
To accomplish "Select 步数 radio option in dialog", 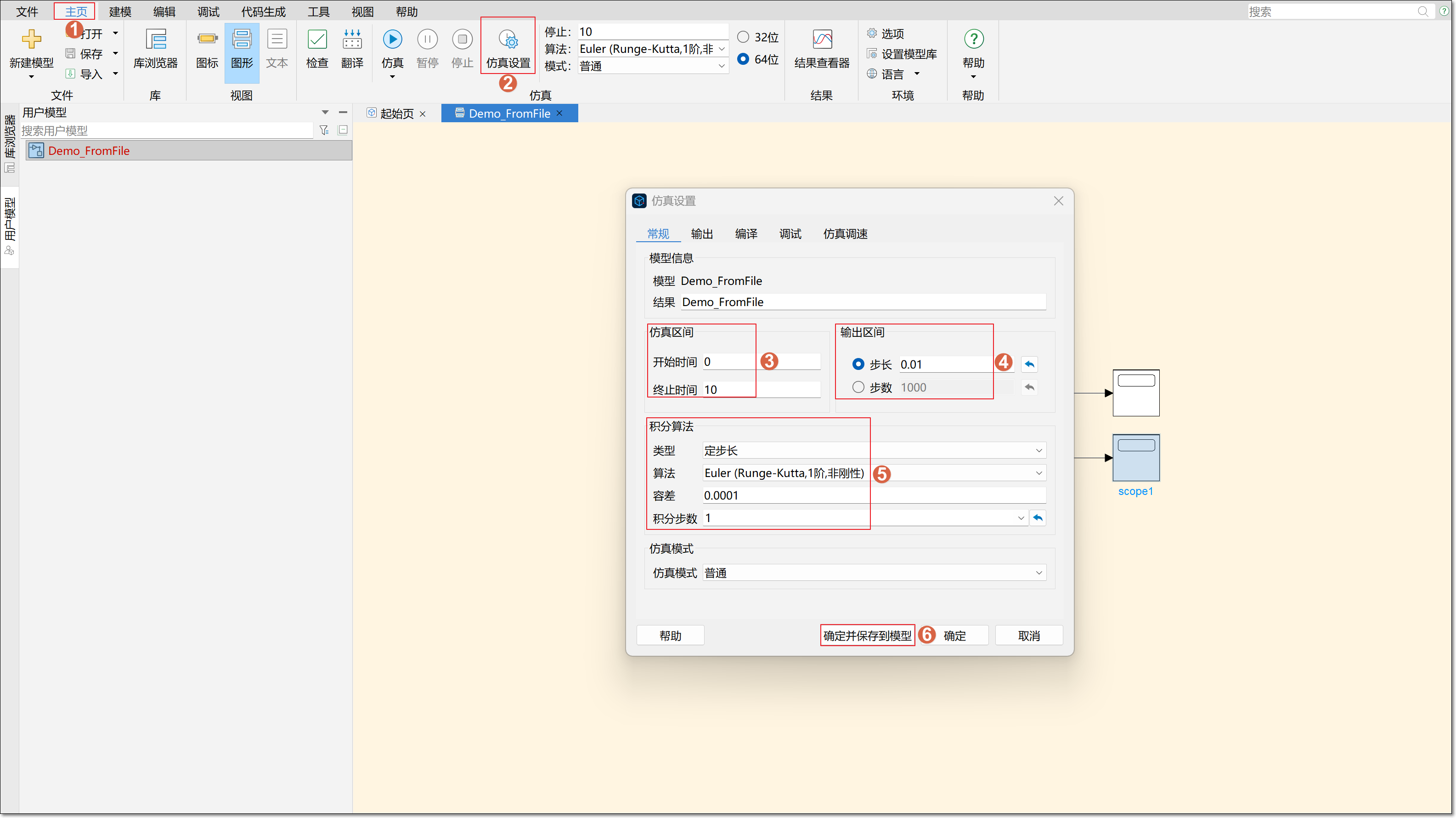I will (858, 387).
